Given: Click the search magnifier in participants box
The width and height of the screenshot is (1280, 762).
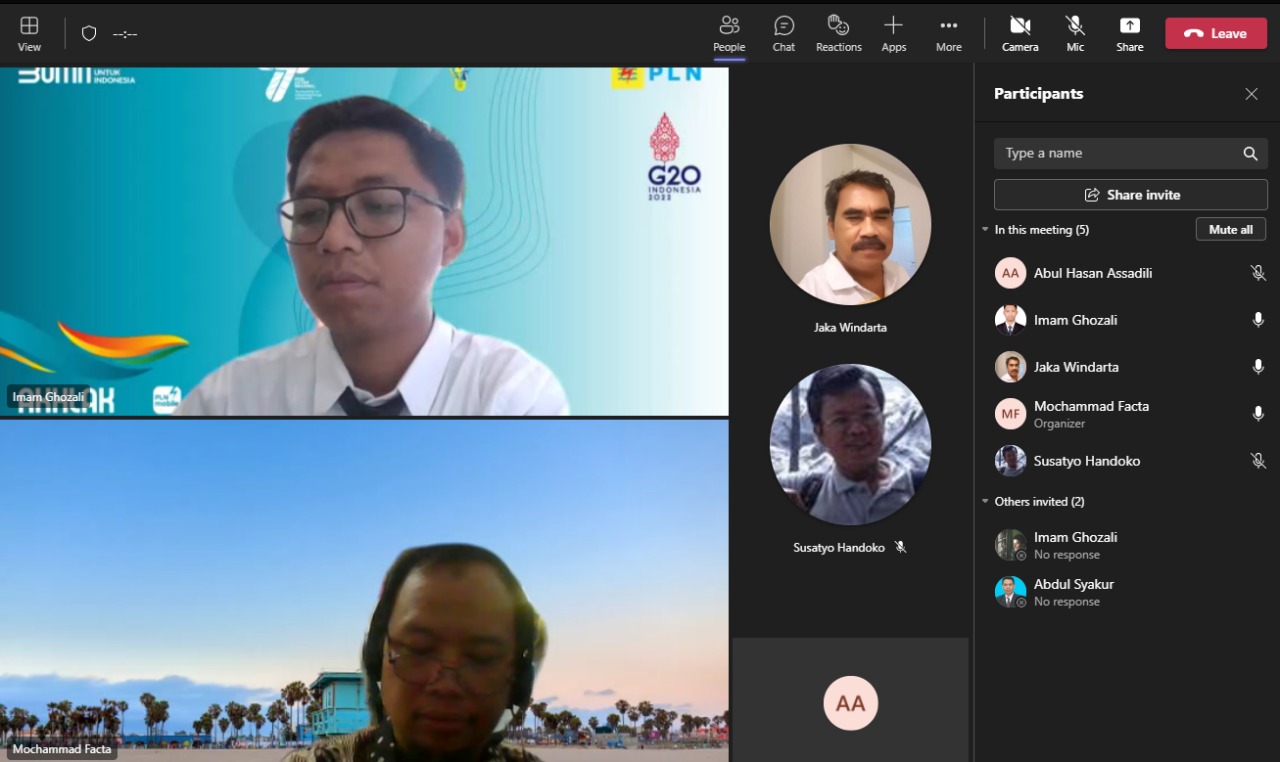Looking at the screenshot, I should 1250,154.
